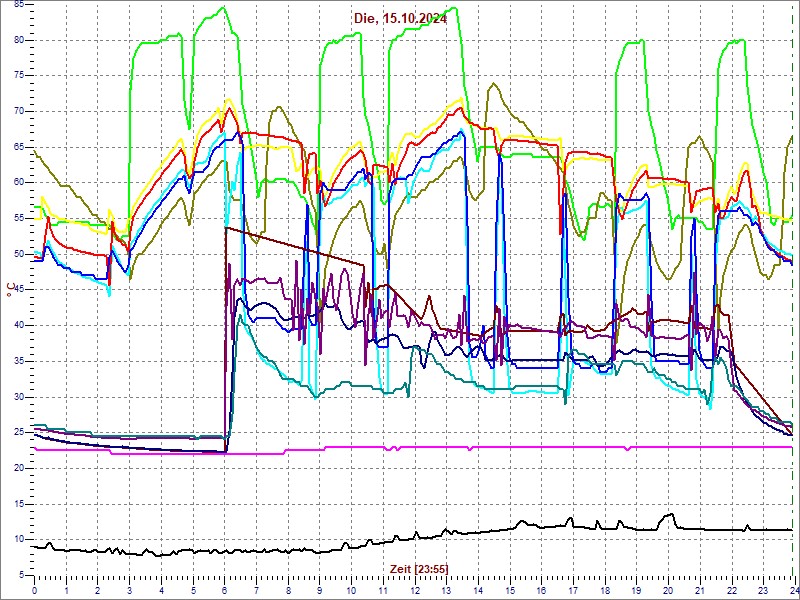The width and height of the screenshot is (800, 600).
Task: Click hour '18' on the time axis
Action: (605, 590)
